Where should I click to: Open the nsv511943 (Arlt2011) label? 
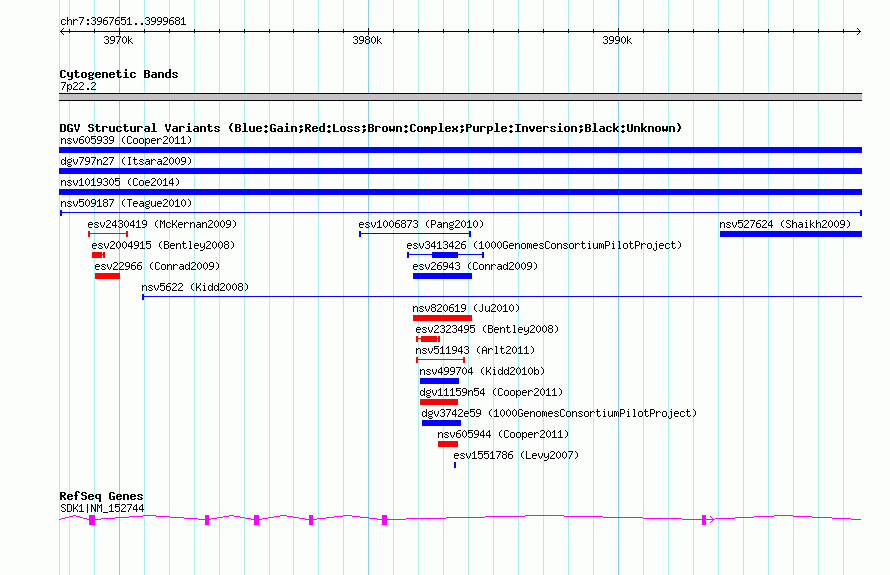tap(475, 350)
